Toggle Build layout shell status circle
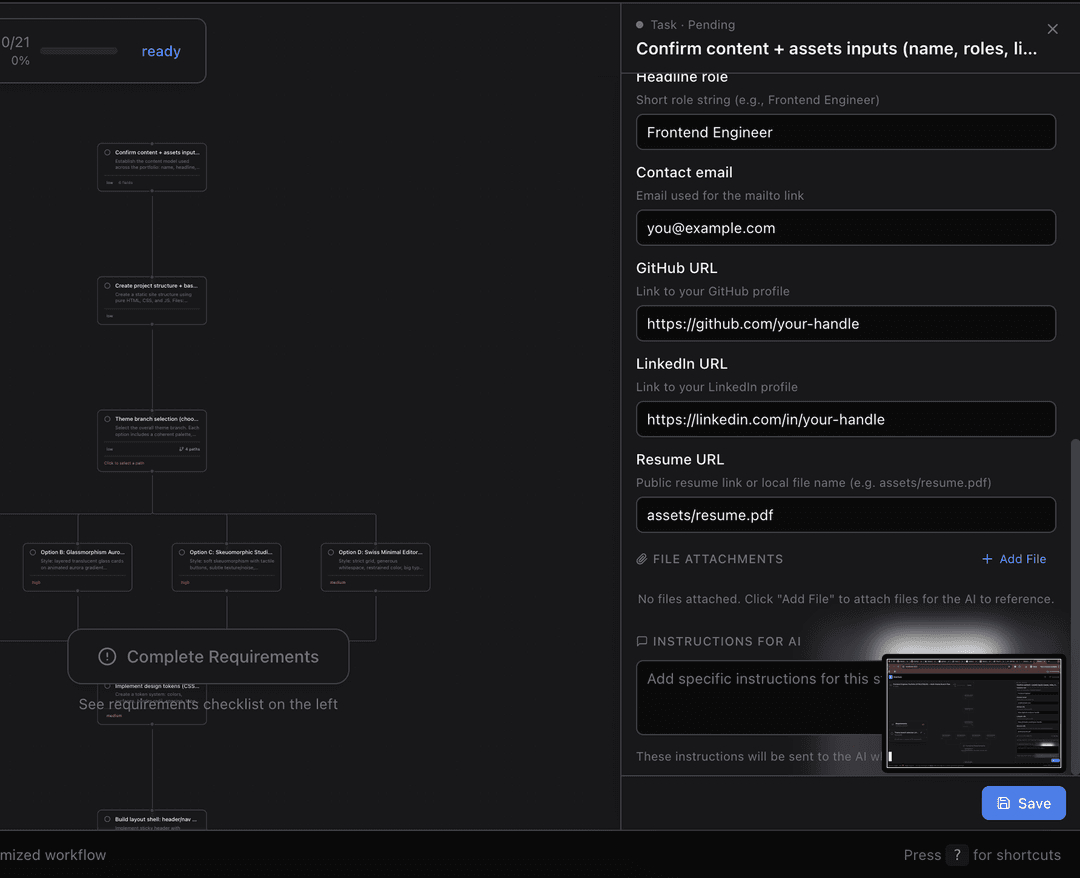This screenshot has width=1080, height=878. 107,819
